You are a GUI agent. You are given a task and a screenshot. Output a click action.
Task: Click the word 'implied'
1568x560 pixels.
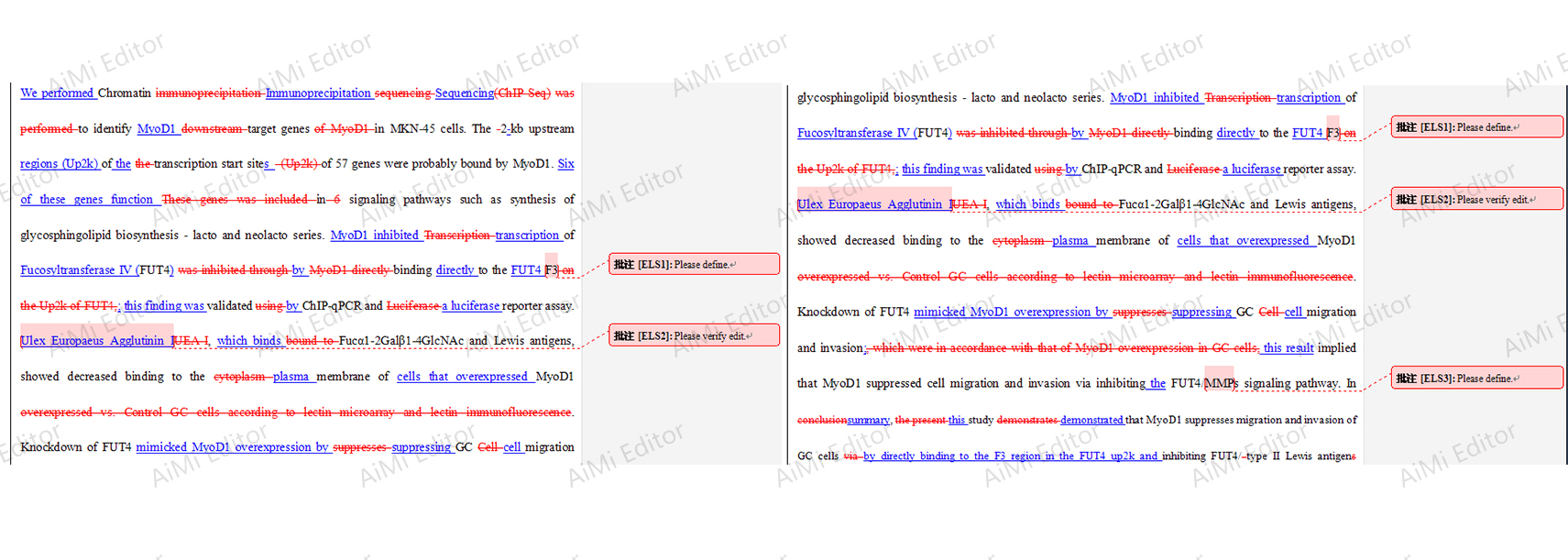(x=1337, y=347)
